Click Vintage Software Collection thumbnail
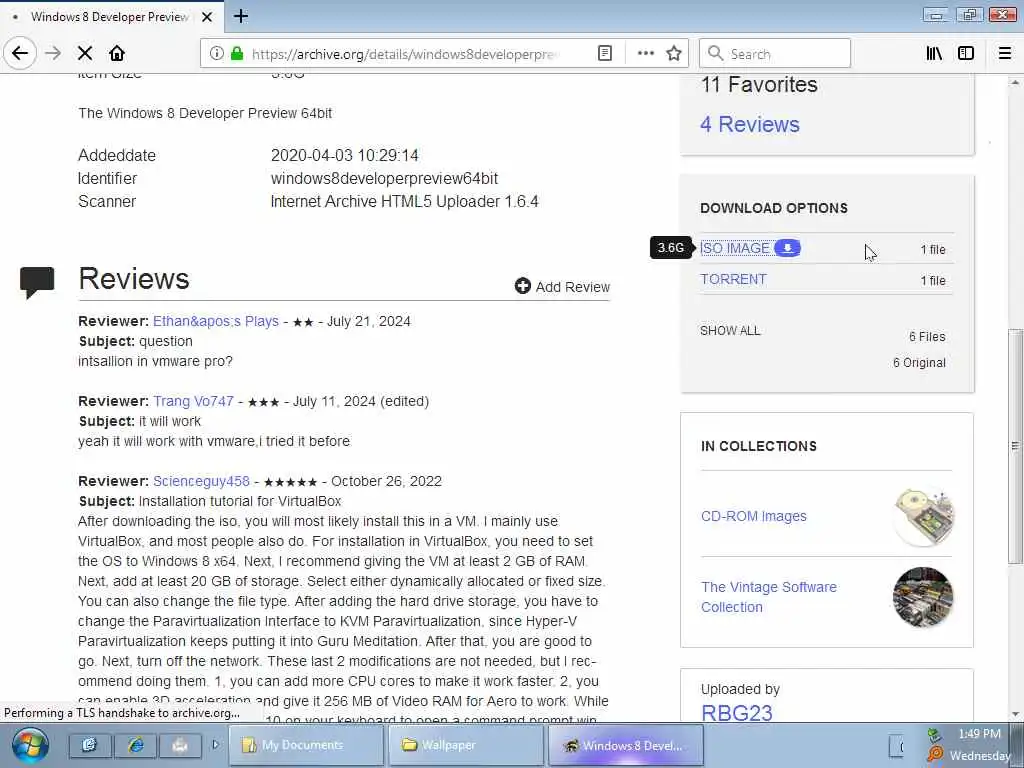1024x768 pixels. (x=923, y=597)
